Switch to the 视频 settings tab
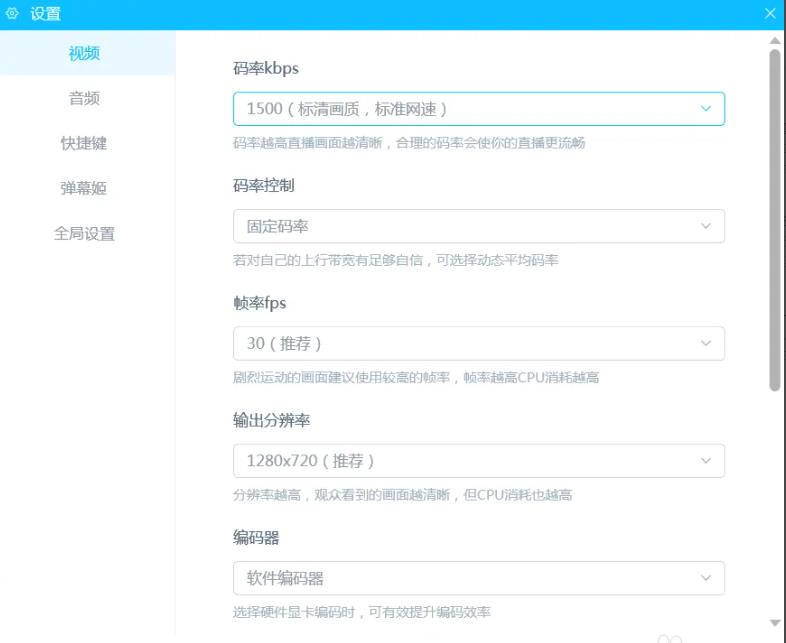This screenshot has width=786, height=643. [x=84, y=54]
